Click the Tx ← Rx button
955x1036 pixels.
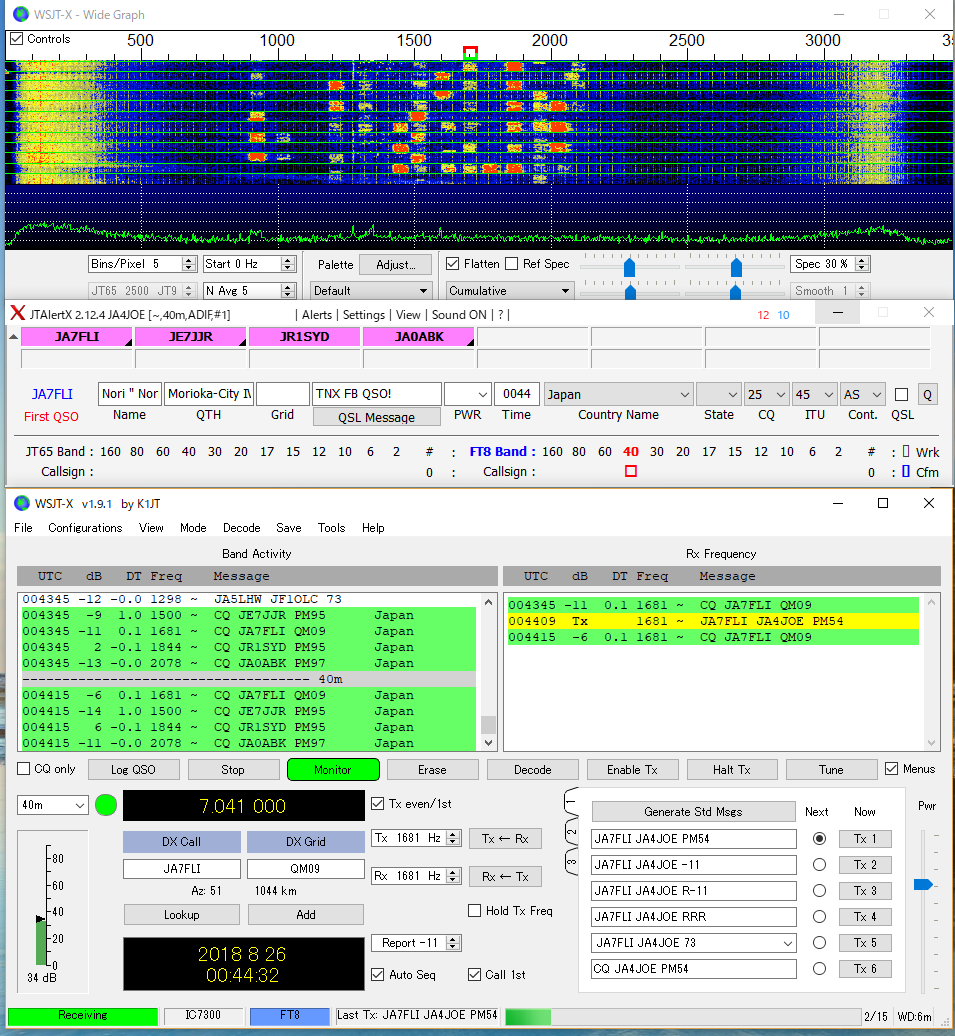506,838
